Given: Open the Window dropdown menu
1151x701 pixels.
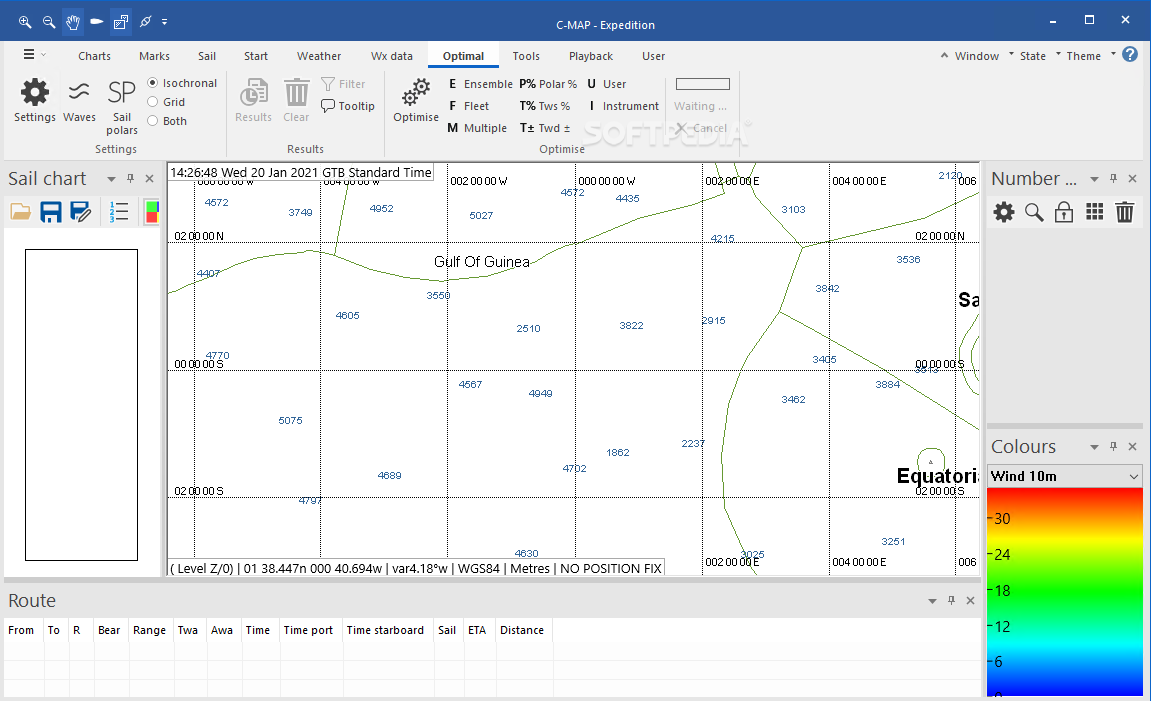Looking at the screenshot, I should [x=983, y=56].
